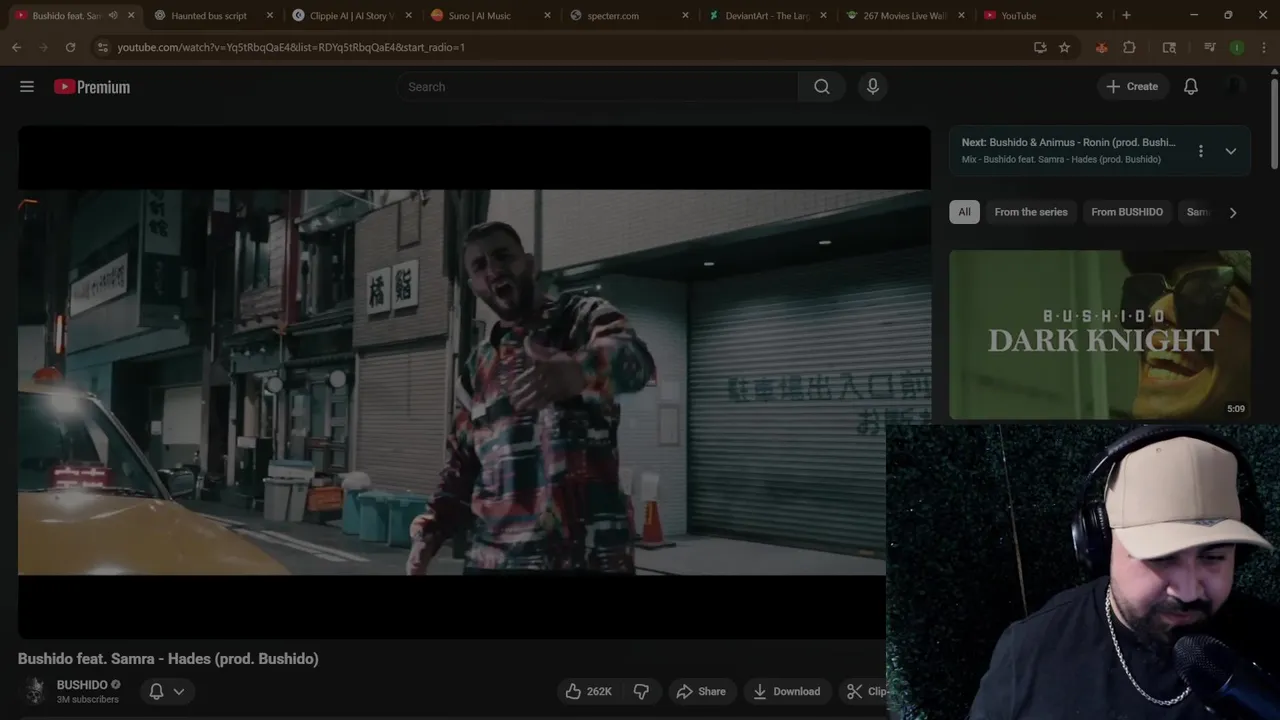
Task: Open BUSHIDO channel avatar
Action: tap(35, 691)
